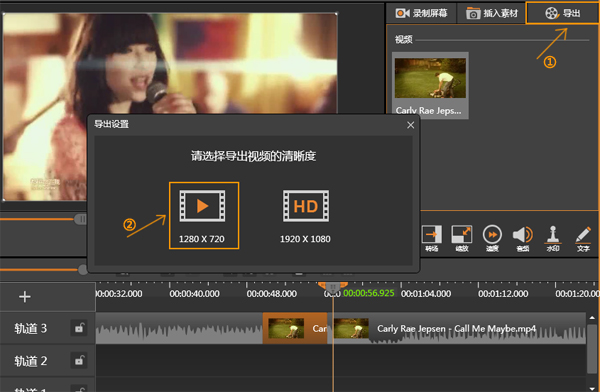
Task: Open the 速度 speed tool
Action: click(492, 238)
